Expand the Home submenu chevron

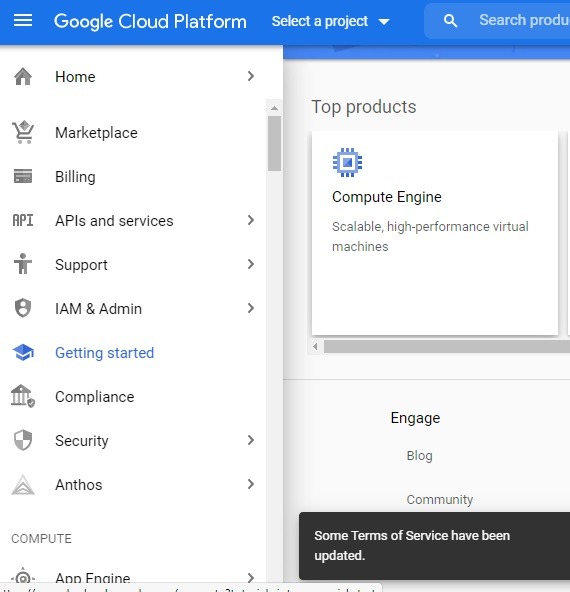[x=251, y=76]
